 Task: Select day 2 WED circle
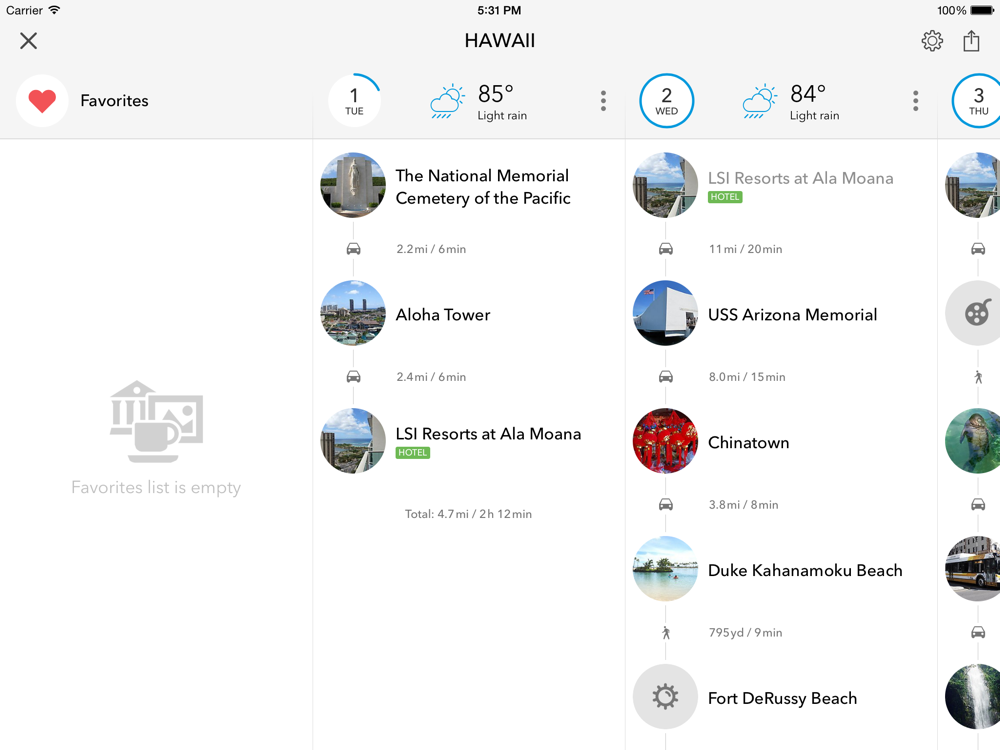coord(666,101)
